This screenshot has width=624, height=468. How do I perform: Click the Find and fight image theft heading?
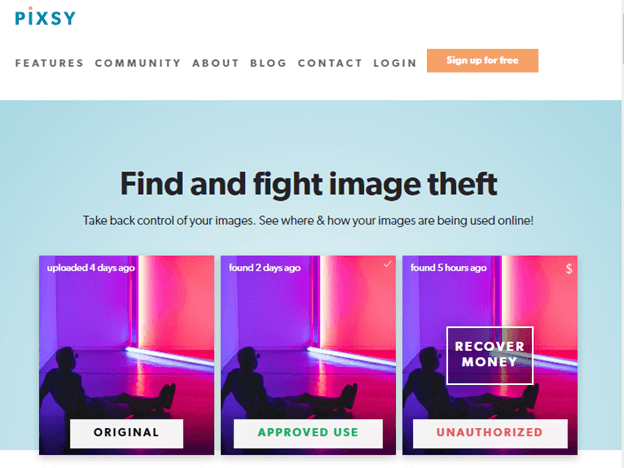click(309, 184)
